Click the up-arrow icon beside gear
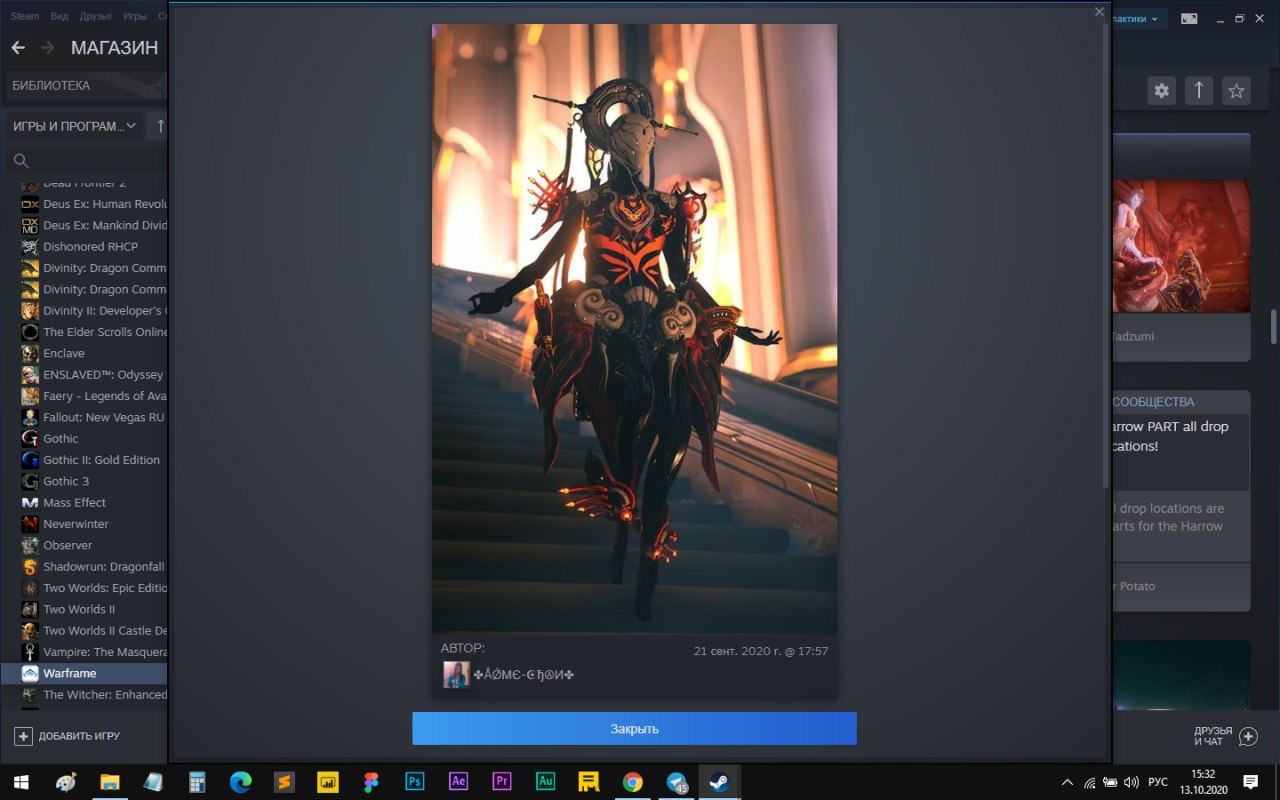 (1199, 91)
